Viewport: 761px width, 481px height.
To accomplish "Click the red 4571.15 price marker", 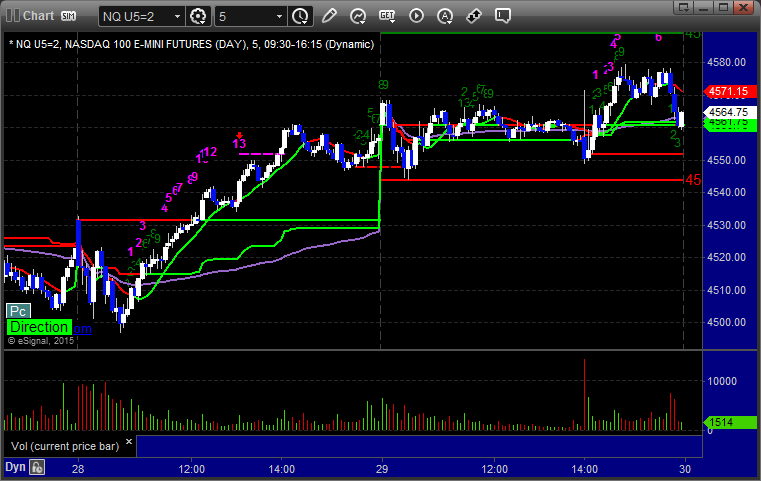I will point(729,91).
